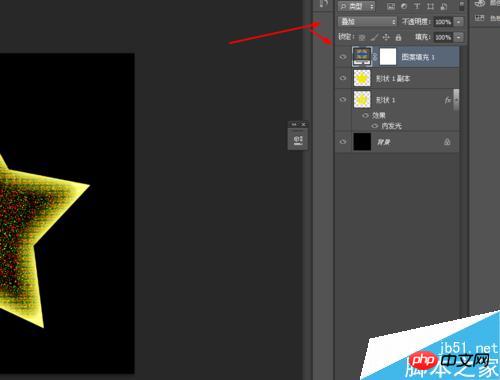
Task: Toggle lock transparent pixels icon
Action: point(362,37)
